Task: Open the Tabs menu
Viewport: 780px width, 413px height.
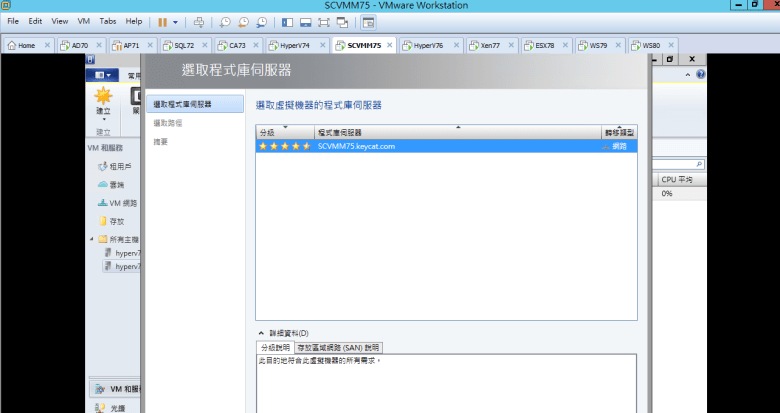Action: (x=108, y=21)
